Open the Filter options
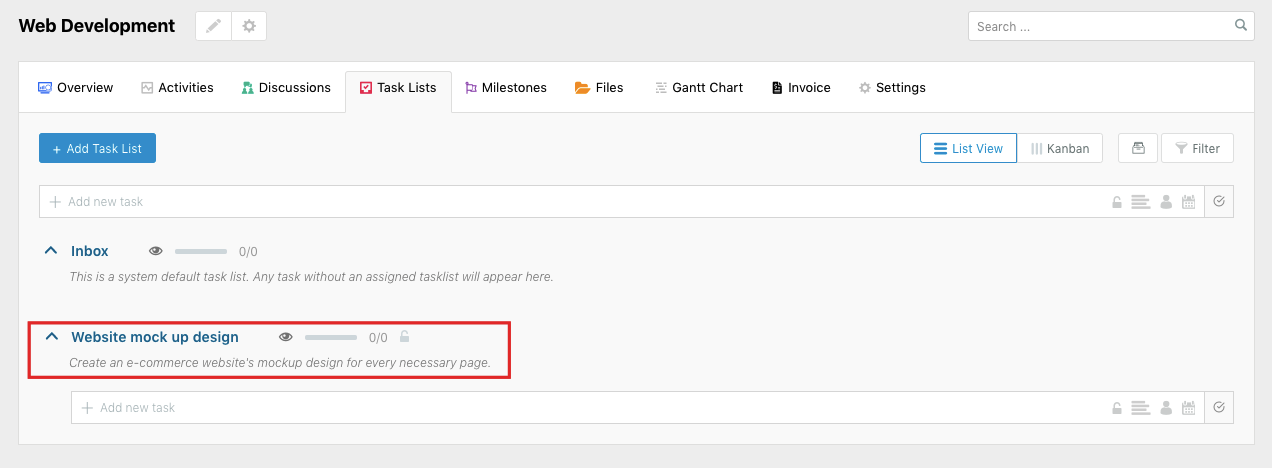The image size is (1272, 468). pos(1197,148)
